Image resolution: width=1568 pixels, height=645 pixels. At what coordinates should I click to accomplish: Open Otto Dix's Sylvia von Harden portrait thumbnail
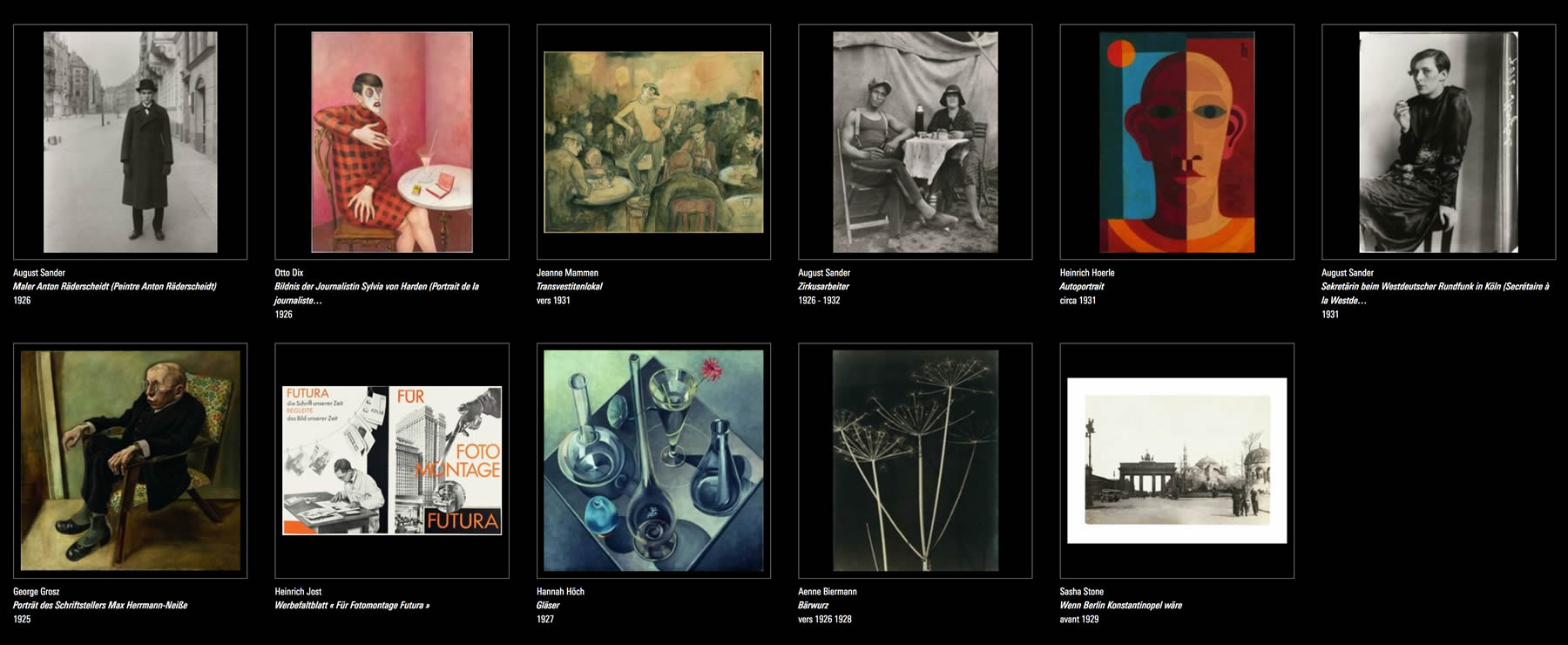point(392,142)
